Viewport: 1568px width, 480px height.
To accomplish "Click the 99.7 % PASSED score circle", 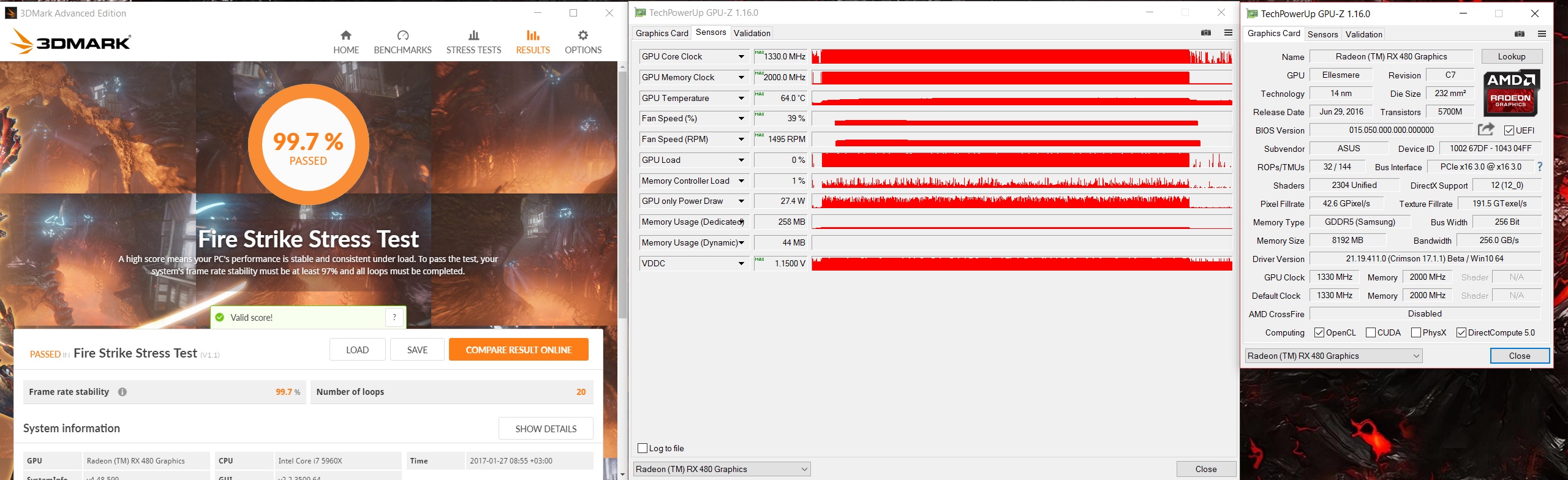I will pyautogui.click(x=308, y=144).
